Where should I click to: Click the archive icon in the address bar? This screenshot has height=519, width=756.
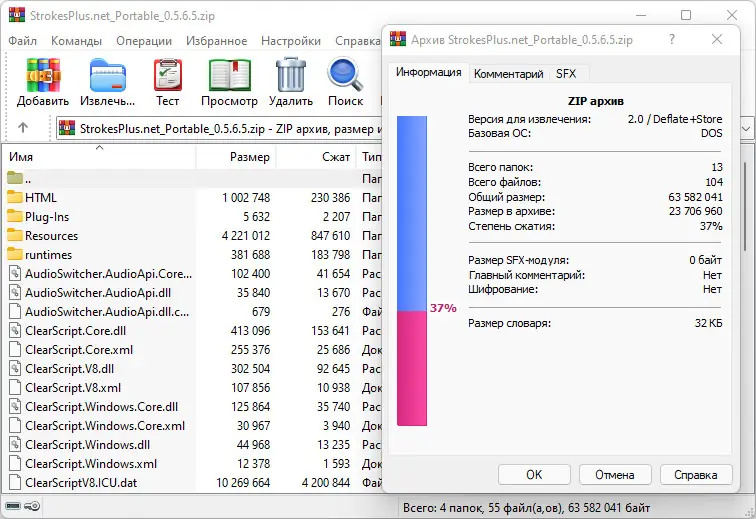coord(67,128)
